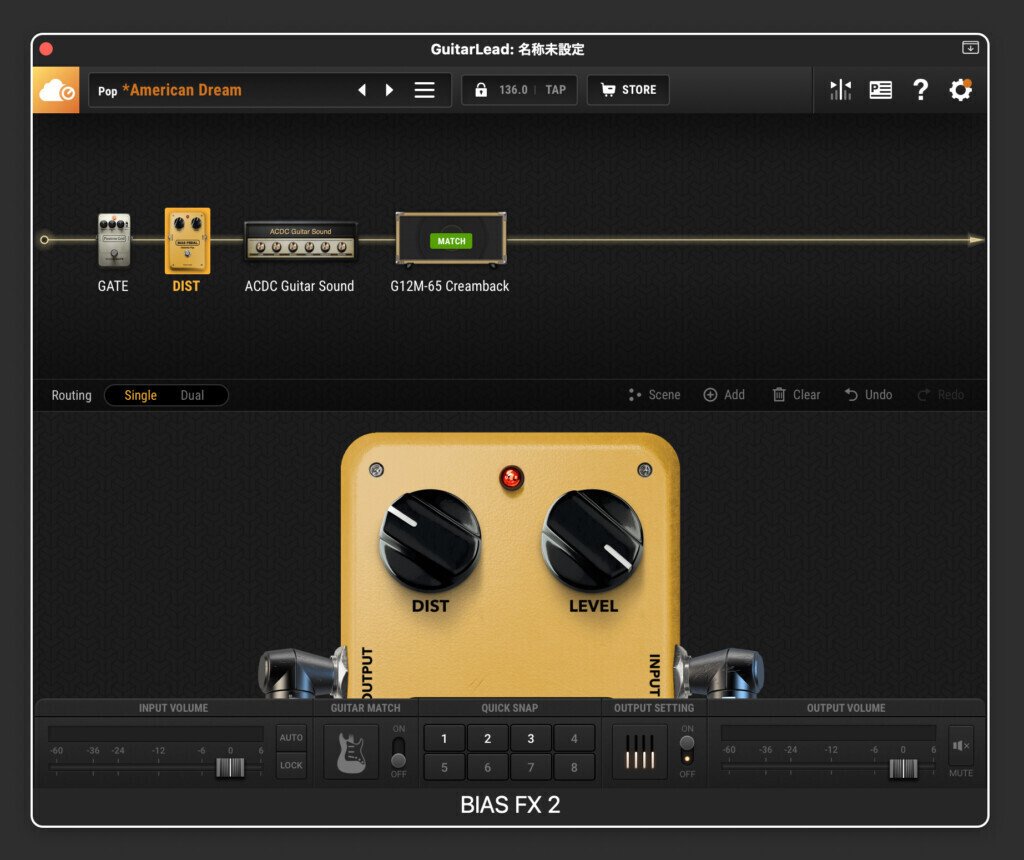Image resolution: width=1024 pixels, height=860 pixels.
Task: Select Quick Snap 7
Action: click(x=531, y=767)
